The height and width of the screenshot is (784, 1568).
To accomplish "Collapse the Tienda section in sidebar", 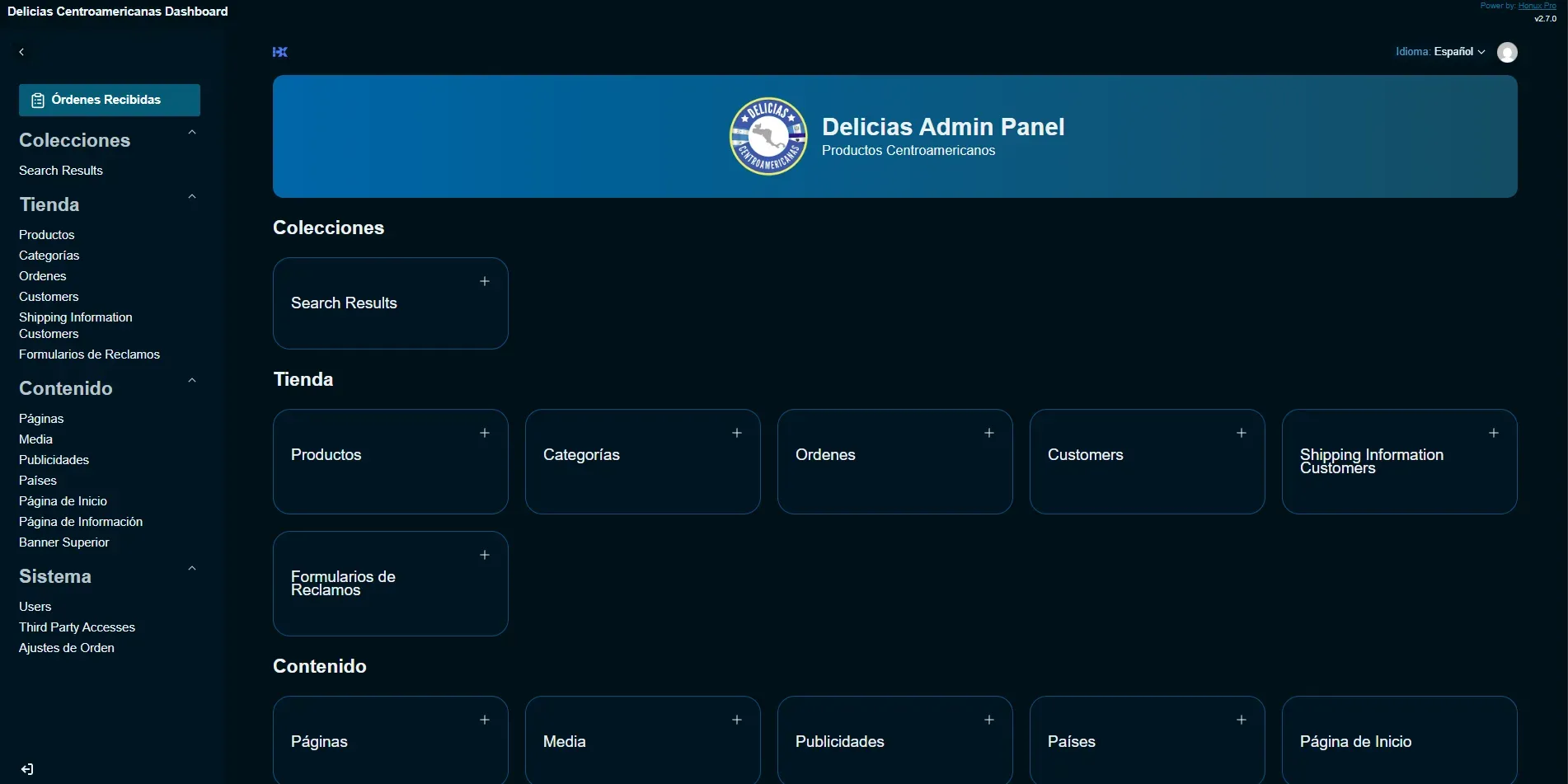I will [191, 195].
